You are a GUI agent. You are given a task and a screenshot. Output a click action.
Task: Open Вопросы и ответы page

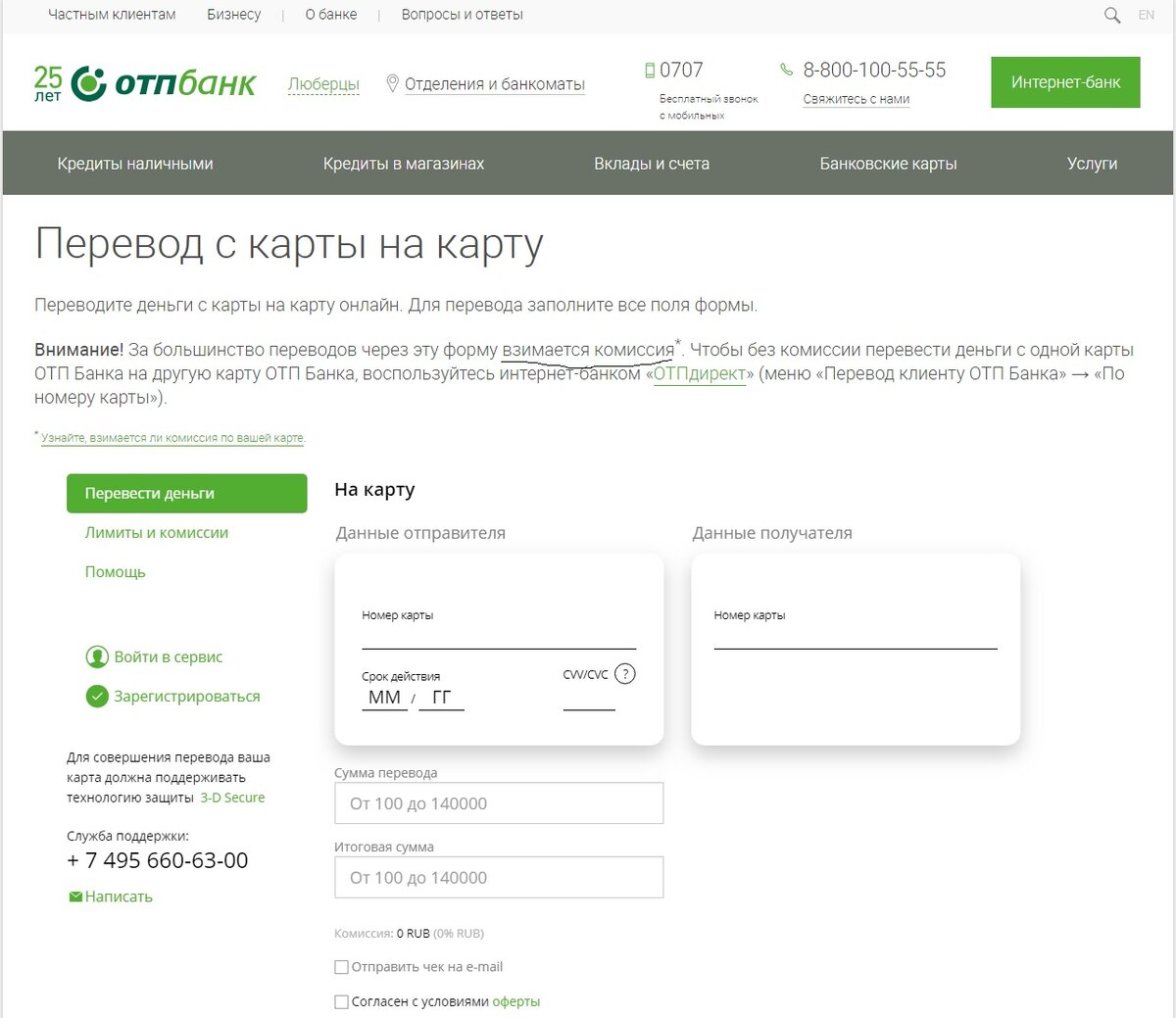point(463,15)
